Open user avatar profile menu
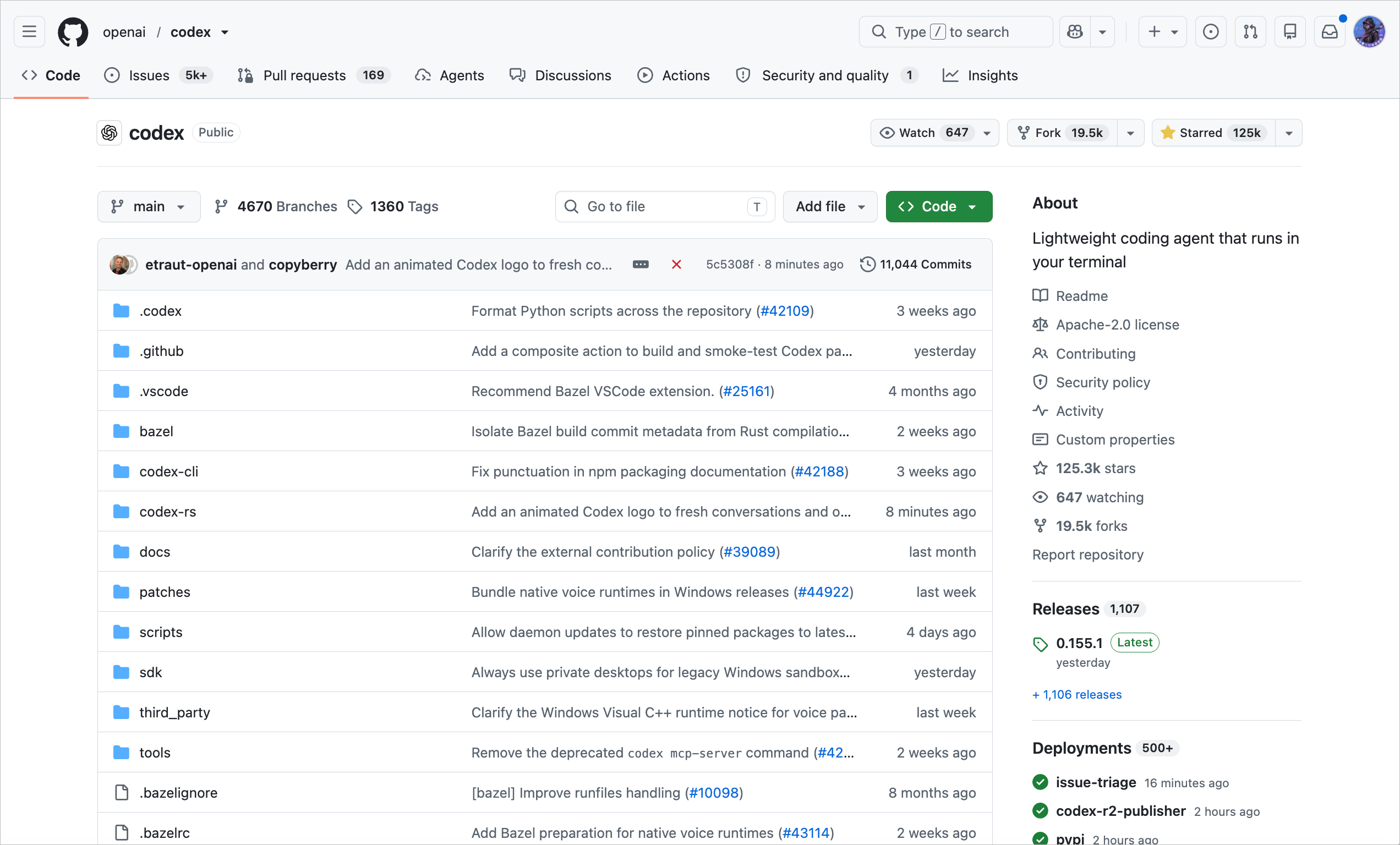 [1369, 32]
